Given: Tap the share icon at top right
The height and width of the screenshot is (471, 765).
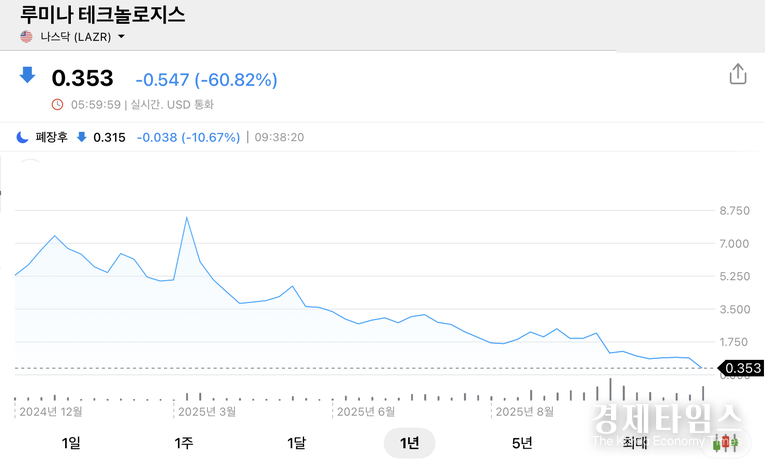Looking at the screenshot, I should (738, 75).
